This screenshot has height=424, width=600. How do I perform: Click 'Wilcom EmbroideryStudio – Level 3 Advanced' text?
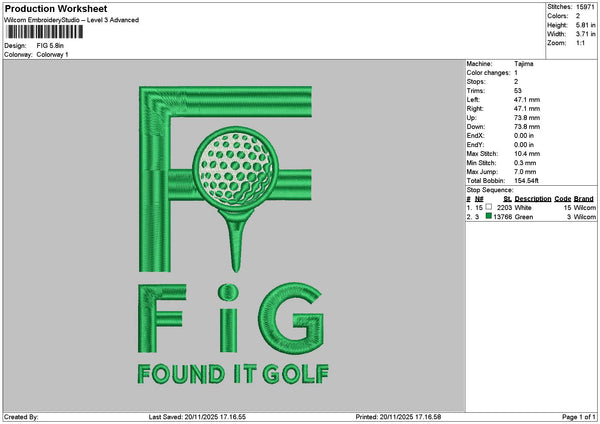(x=72, y=20)
